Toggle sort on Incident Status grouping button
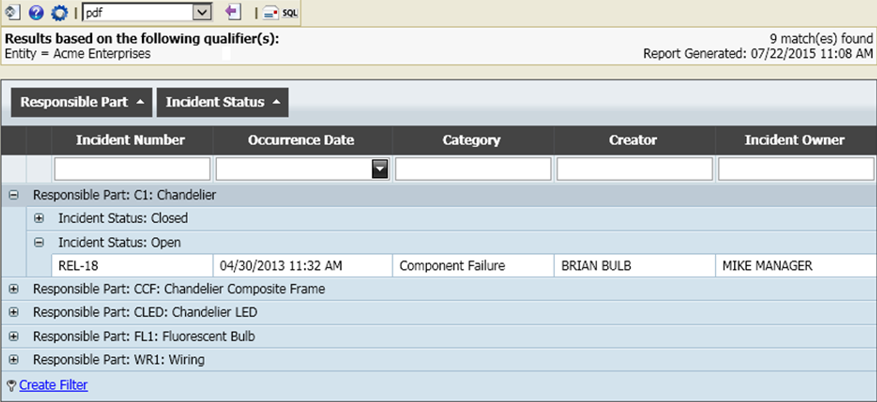The height and width of the screenshot is (402, 877). (x=222, y=102)
